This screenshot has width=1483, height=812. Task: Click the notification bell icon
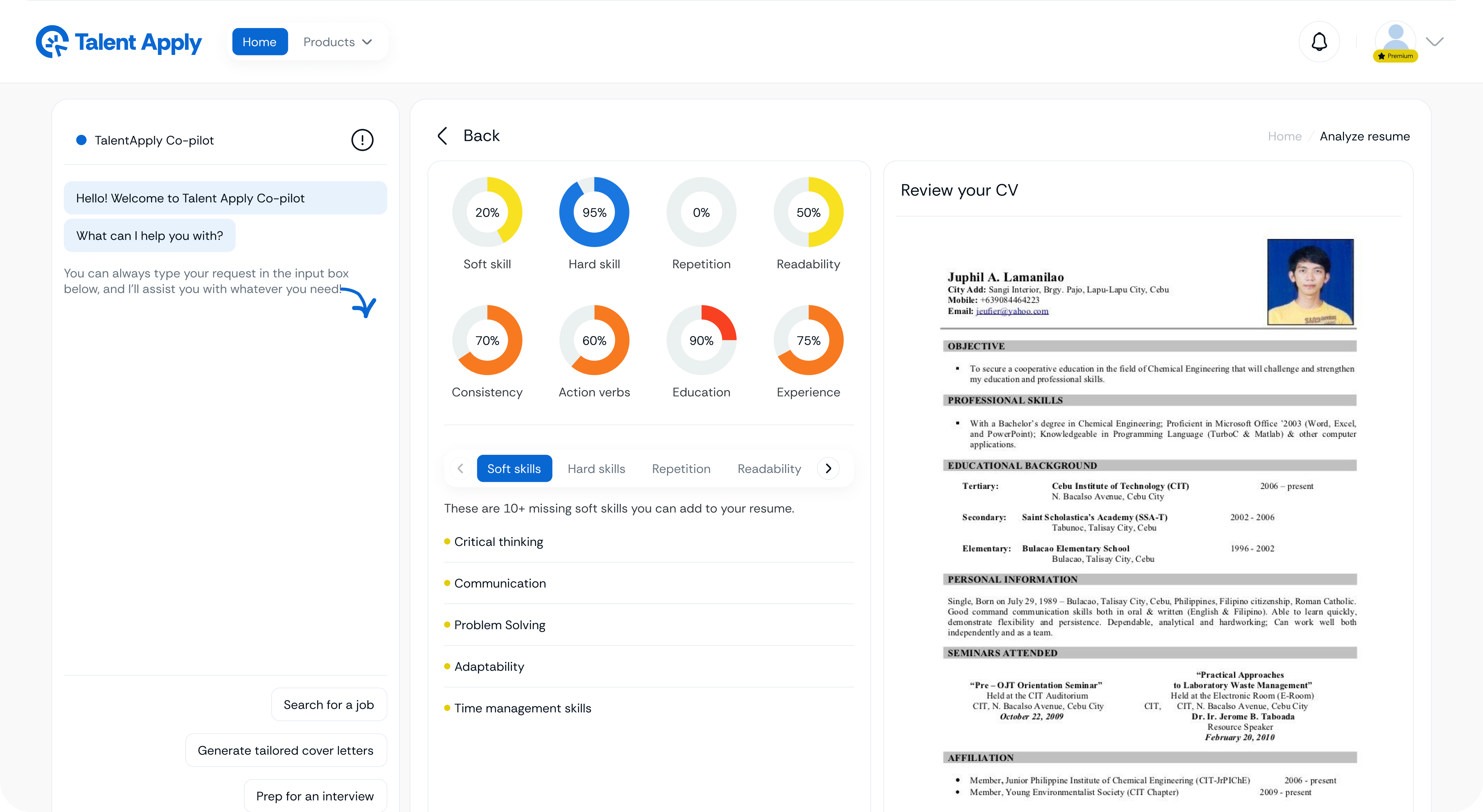click(x=1319, y=41)
